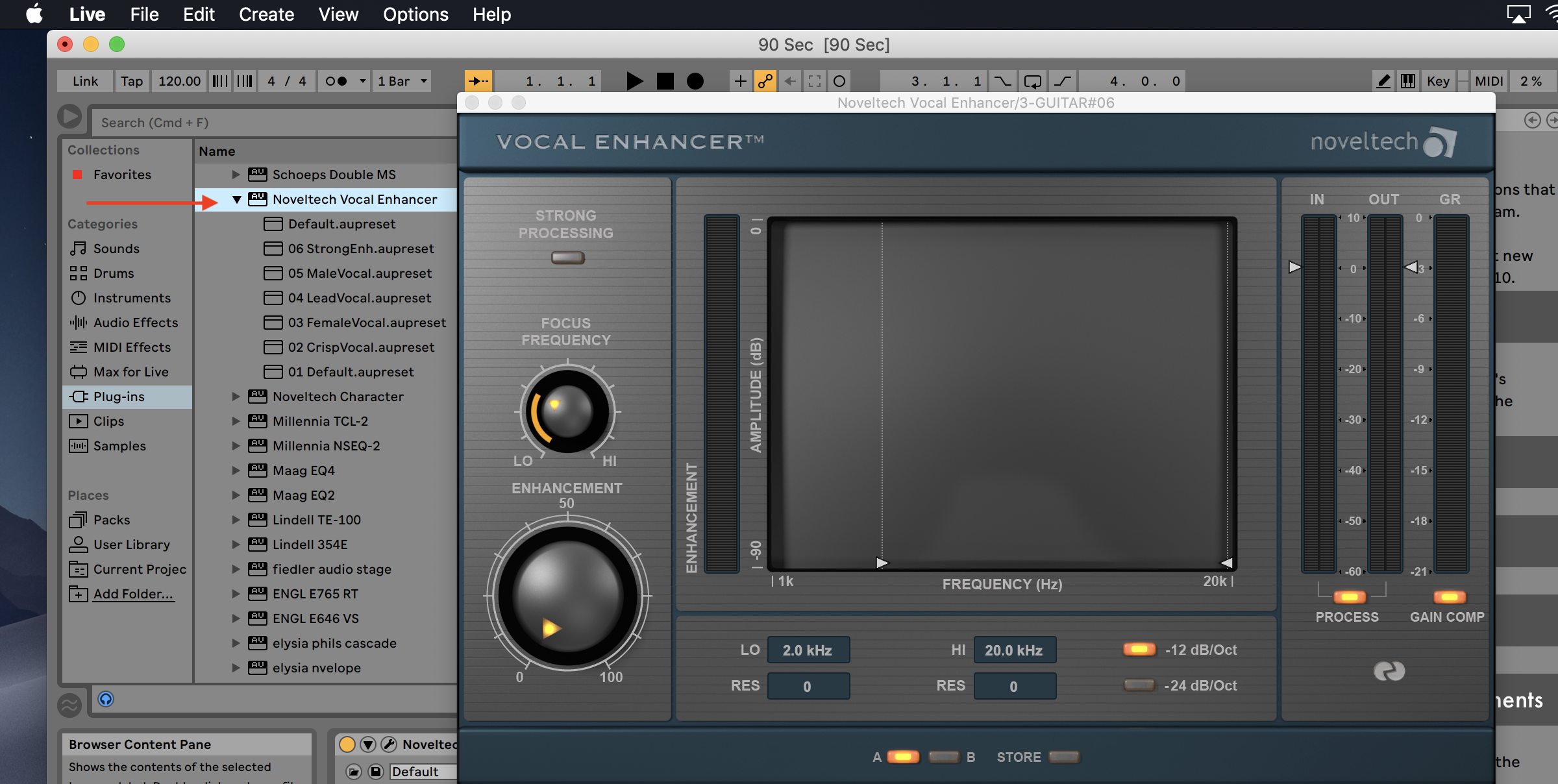1558x784 pixels.
Task: Click the MIDI arrangement overdub plus icon
Action: (740, 81)
